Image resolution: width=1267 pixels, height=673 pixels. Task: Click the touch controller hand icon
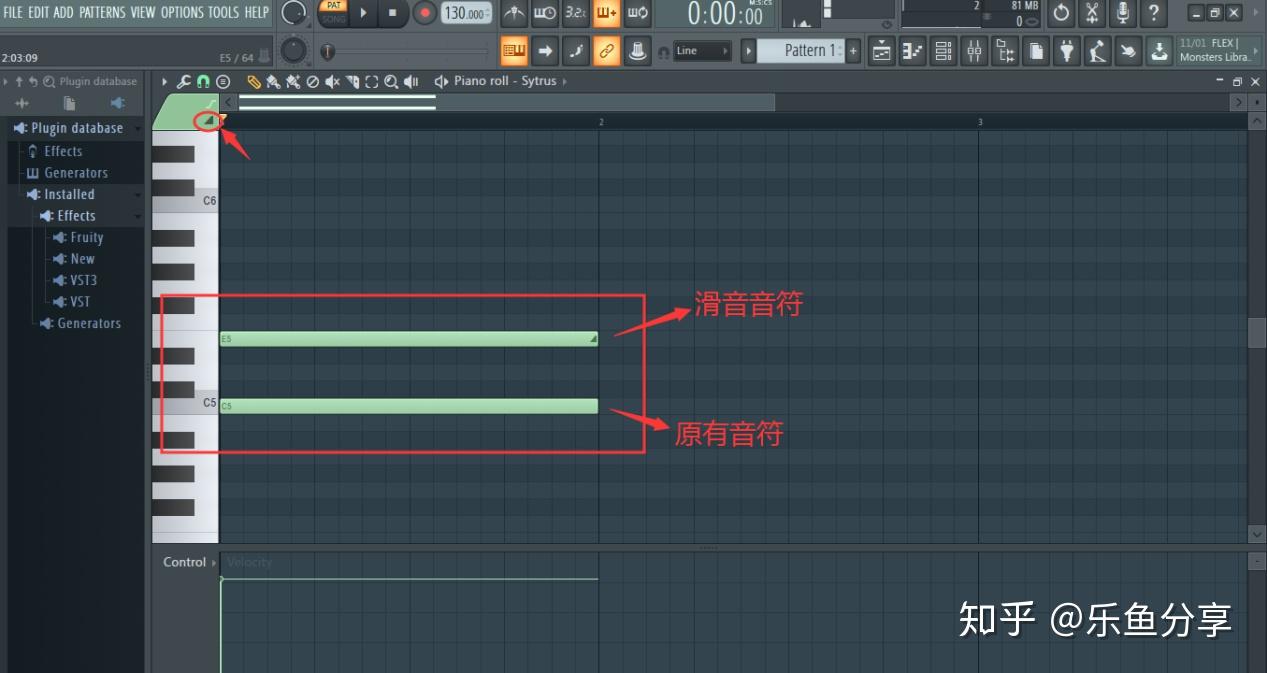point(1129,50)
